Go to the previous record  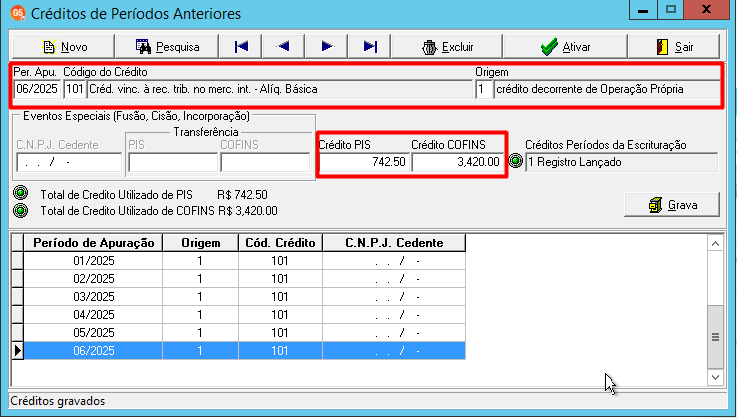pos(283,47)
